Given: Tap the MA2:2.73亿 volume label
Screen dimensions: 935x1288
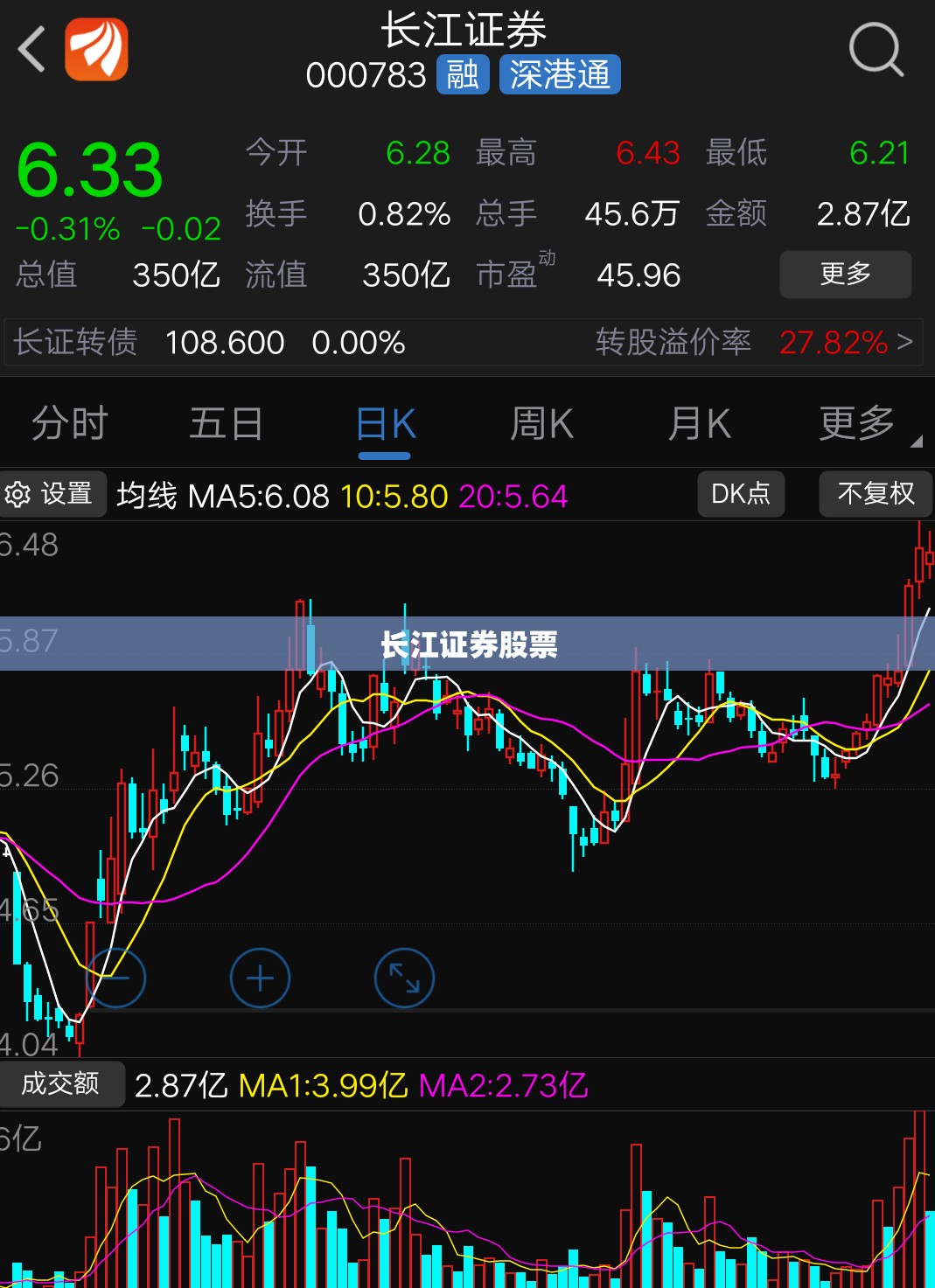Looking at the screenshot, I should (x=503, y=1086).
